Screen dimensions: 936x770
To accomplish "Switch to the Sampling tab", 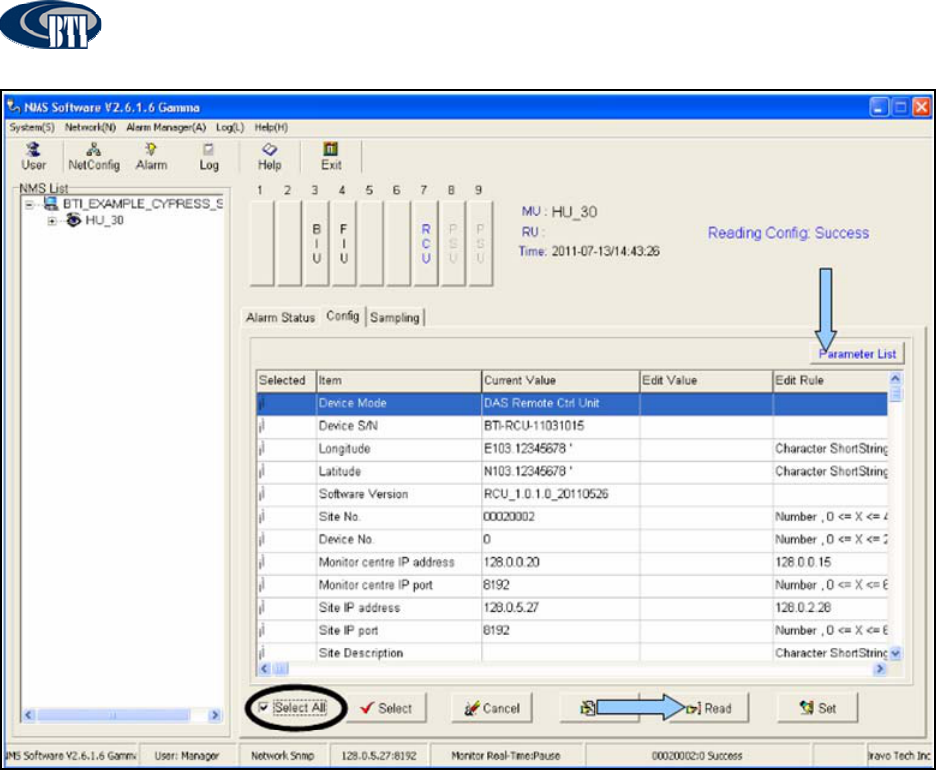I will click(395, 318).
